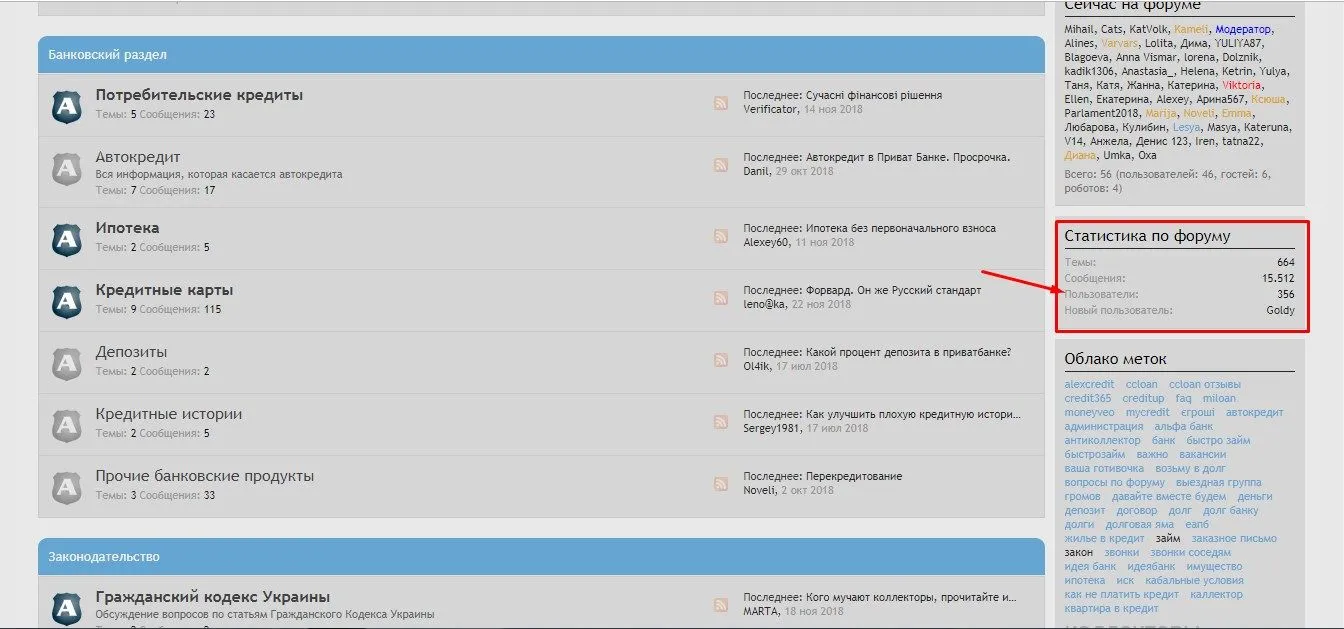Image resolution: width=1344 pixels, height=629 pixels.
Task: Select the автокредит tag in tag cloud
Action: pos(1254,412)
